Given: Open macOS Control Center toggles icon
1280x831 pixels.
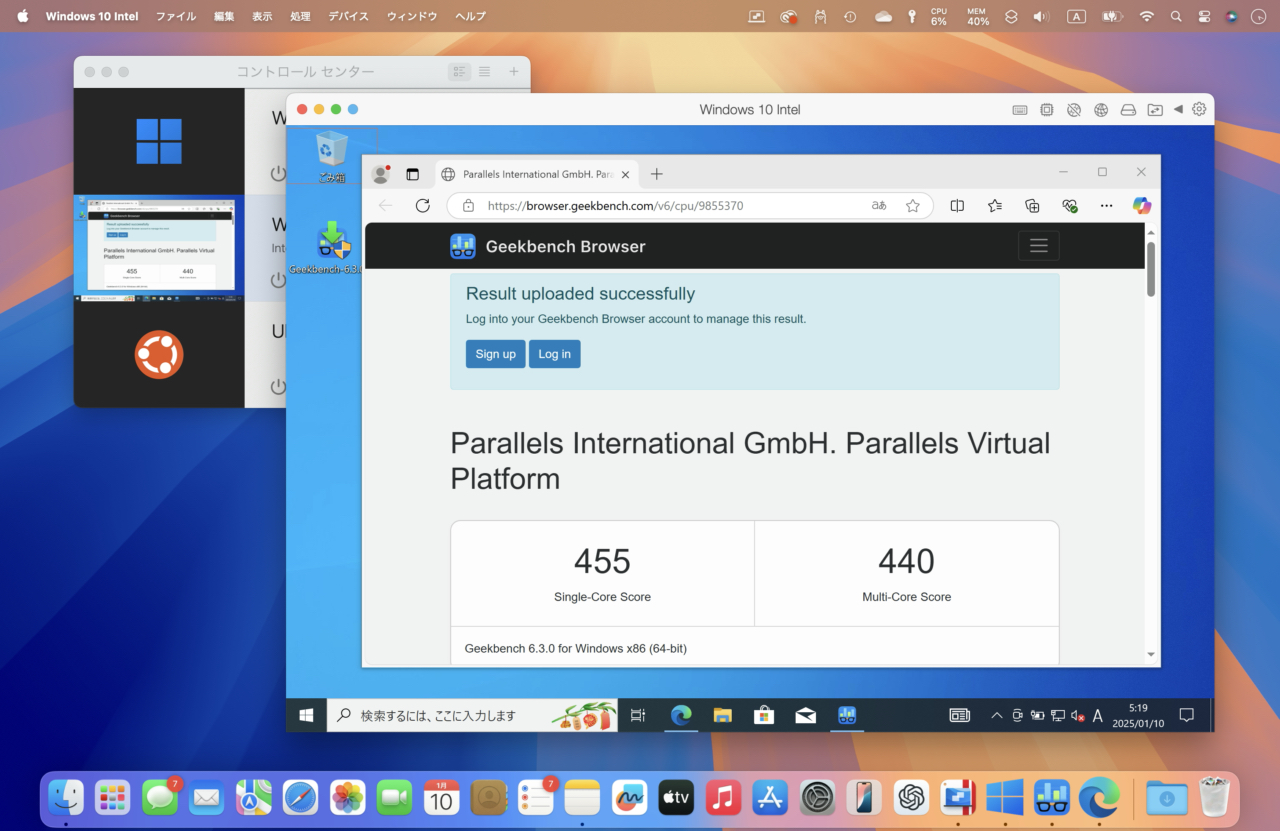Looking at the screenshot, I should 1204,16.
